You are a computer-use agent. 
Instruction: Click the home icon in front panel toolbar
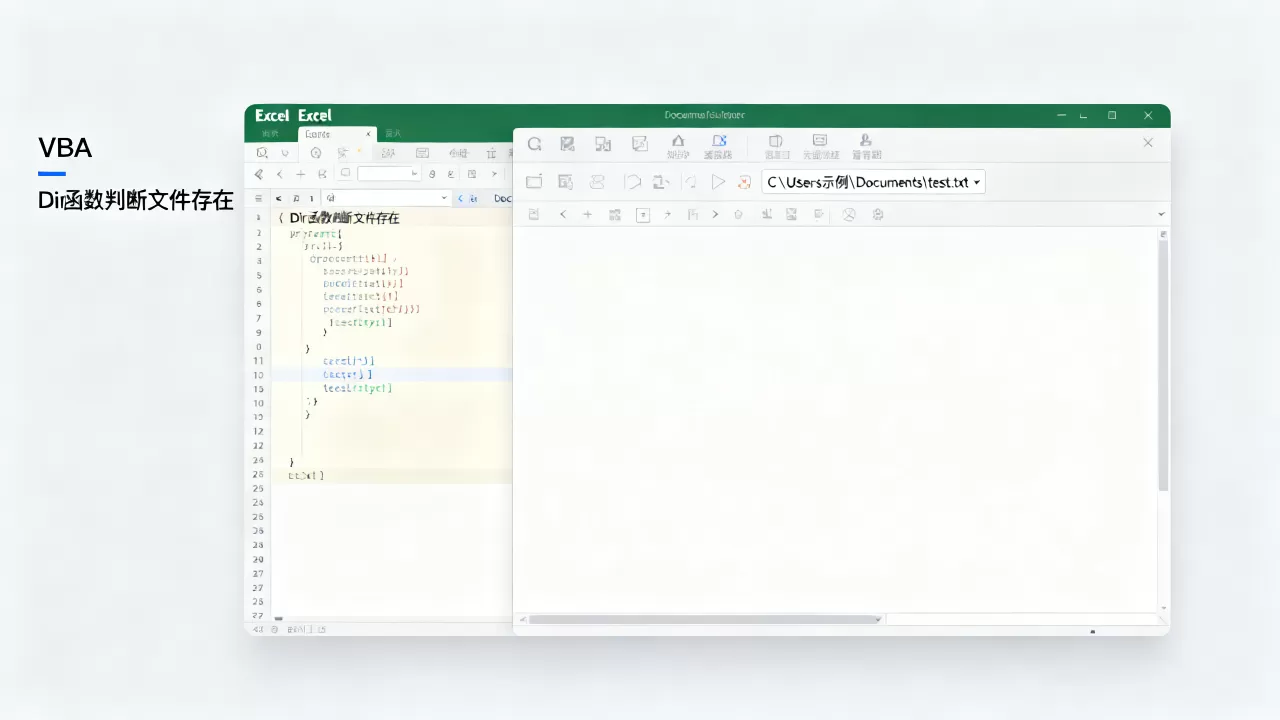coord(678,142)
